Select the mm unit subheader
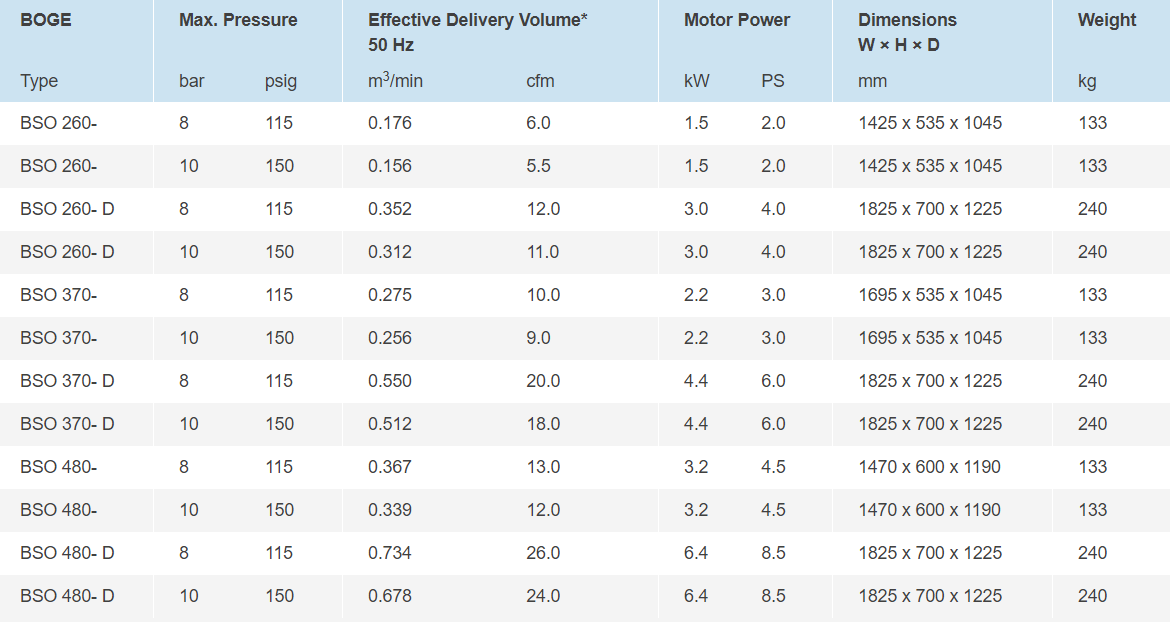Screen dimensions: 1170x622 tap(872, 81)
